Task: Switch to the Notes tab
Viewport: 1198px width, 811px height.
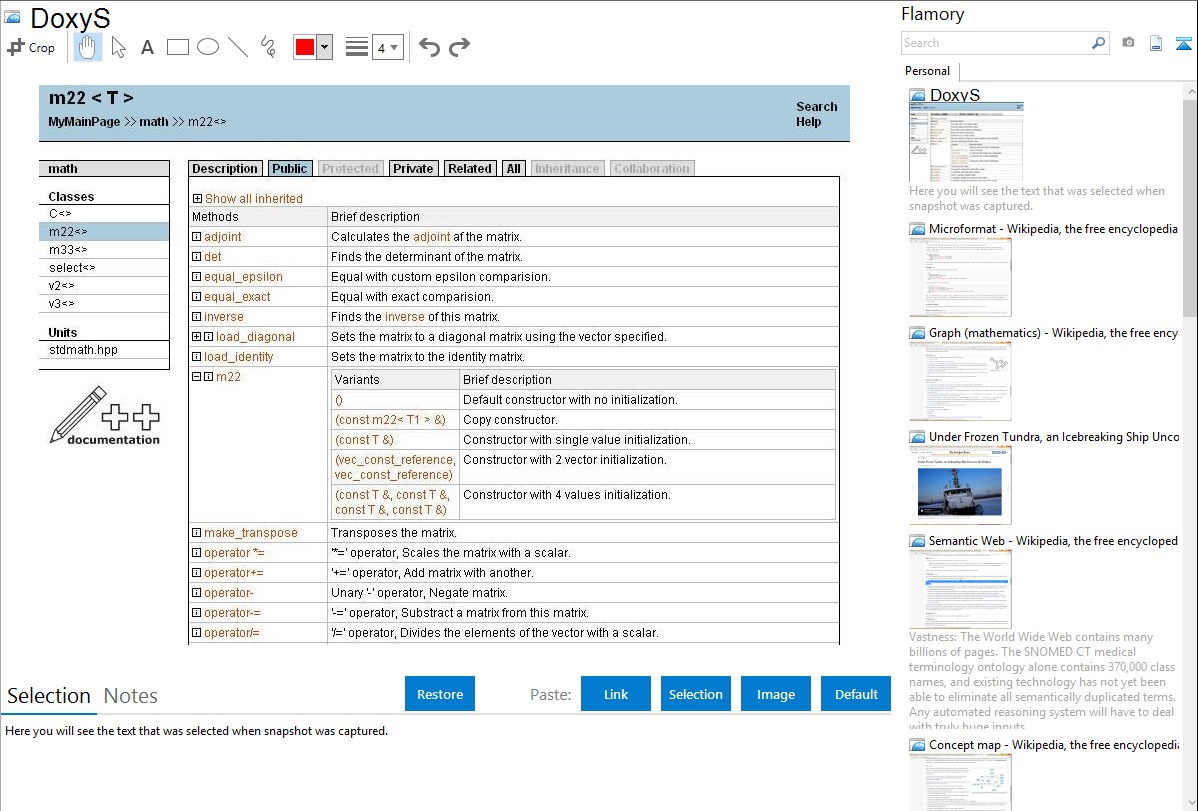Action: pos(131,696)
